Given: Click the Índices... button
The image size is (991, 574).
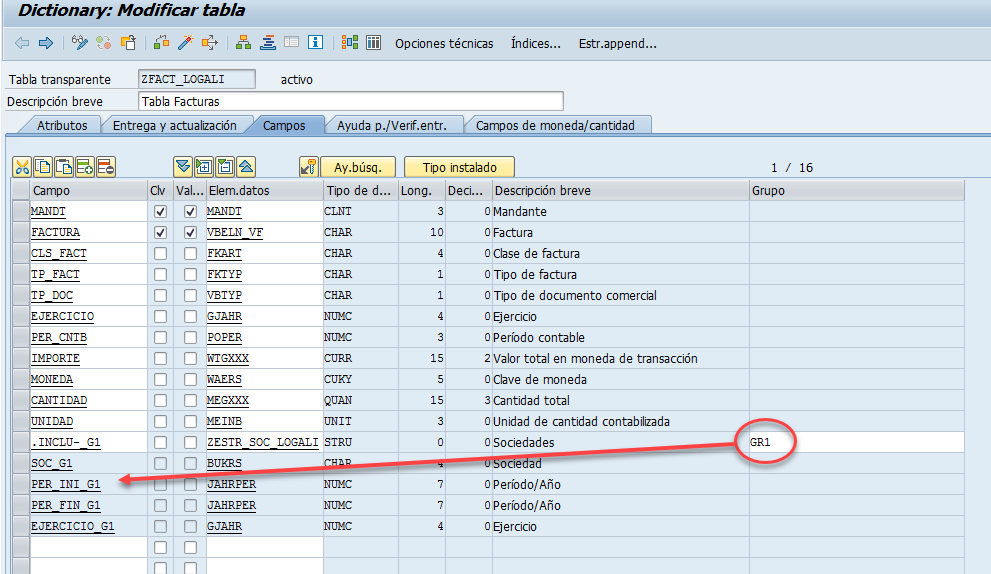Looking at the screenshot, I should coord(535,44).
